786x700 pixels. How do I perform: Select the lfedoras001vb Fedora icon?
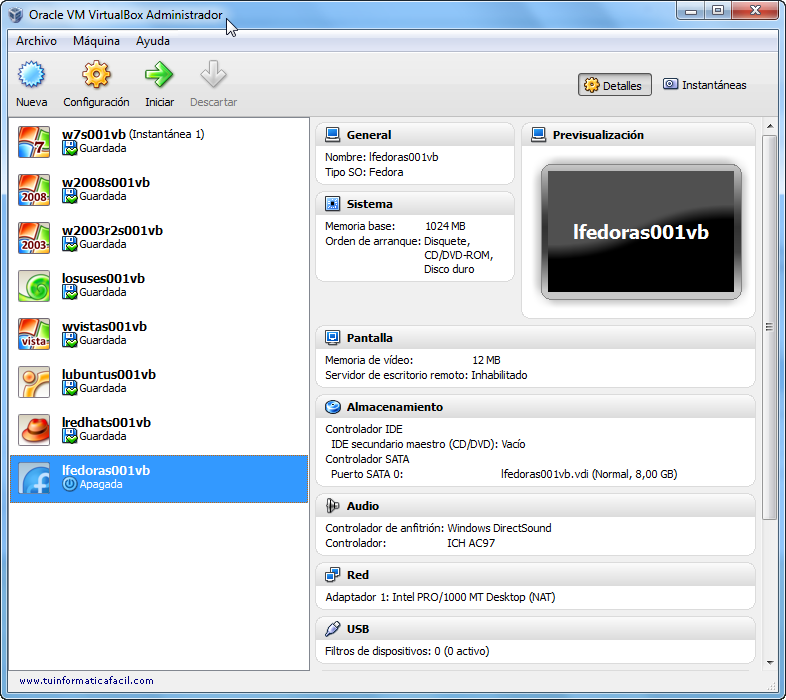pyautogui.click(x=34, y=478)
